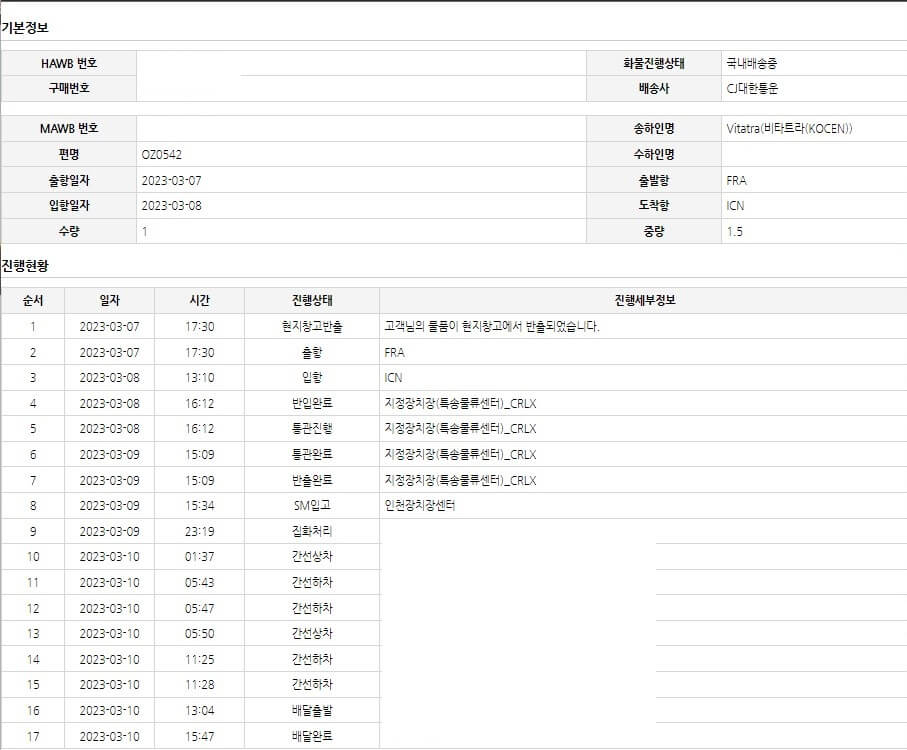Select the shipper name Vitatra(비타트라(KOCEN))
Screen dimensions: 907x750
pyautogui.click(x=789, y=128)
